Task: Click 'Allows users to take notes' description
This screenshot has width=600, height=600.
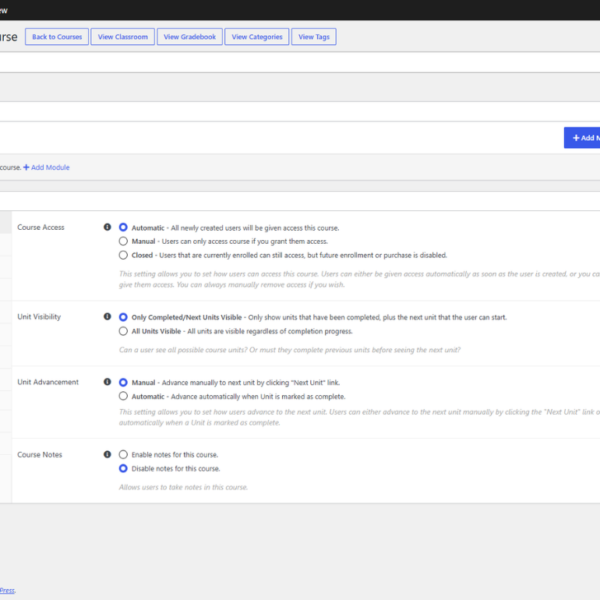Action: coord(183,487)
